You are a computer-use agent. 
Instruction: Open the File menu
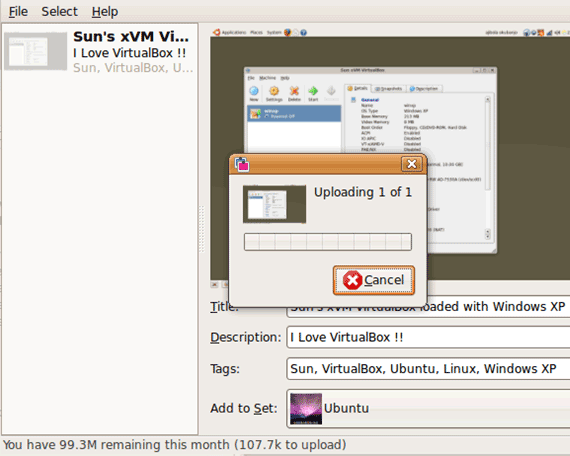tap(18, 12)
